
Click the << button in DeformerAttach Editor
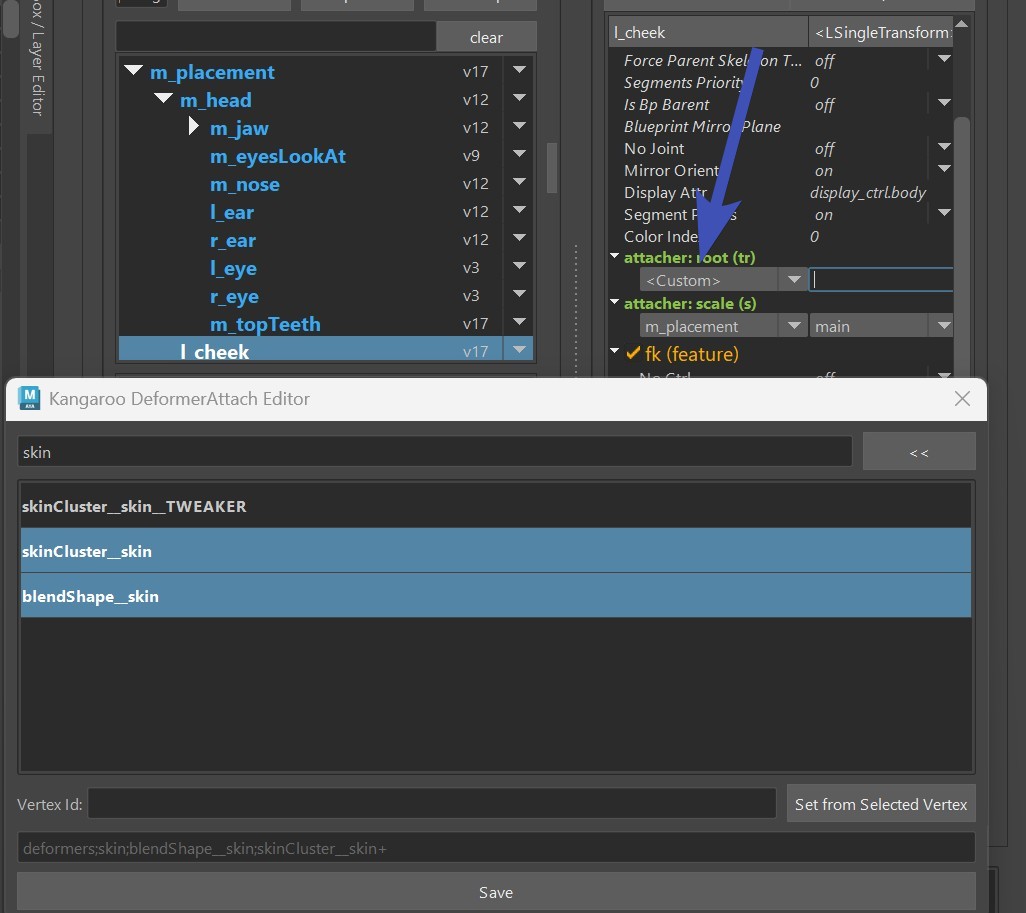coord(919,451)
